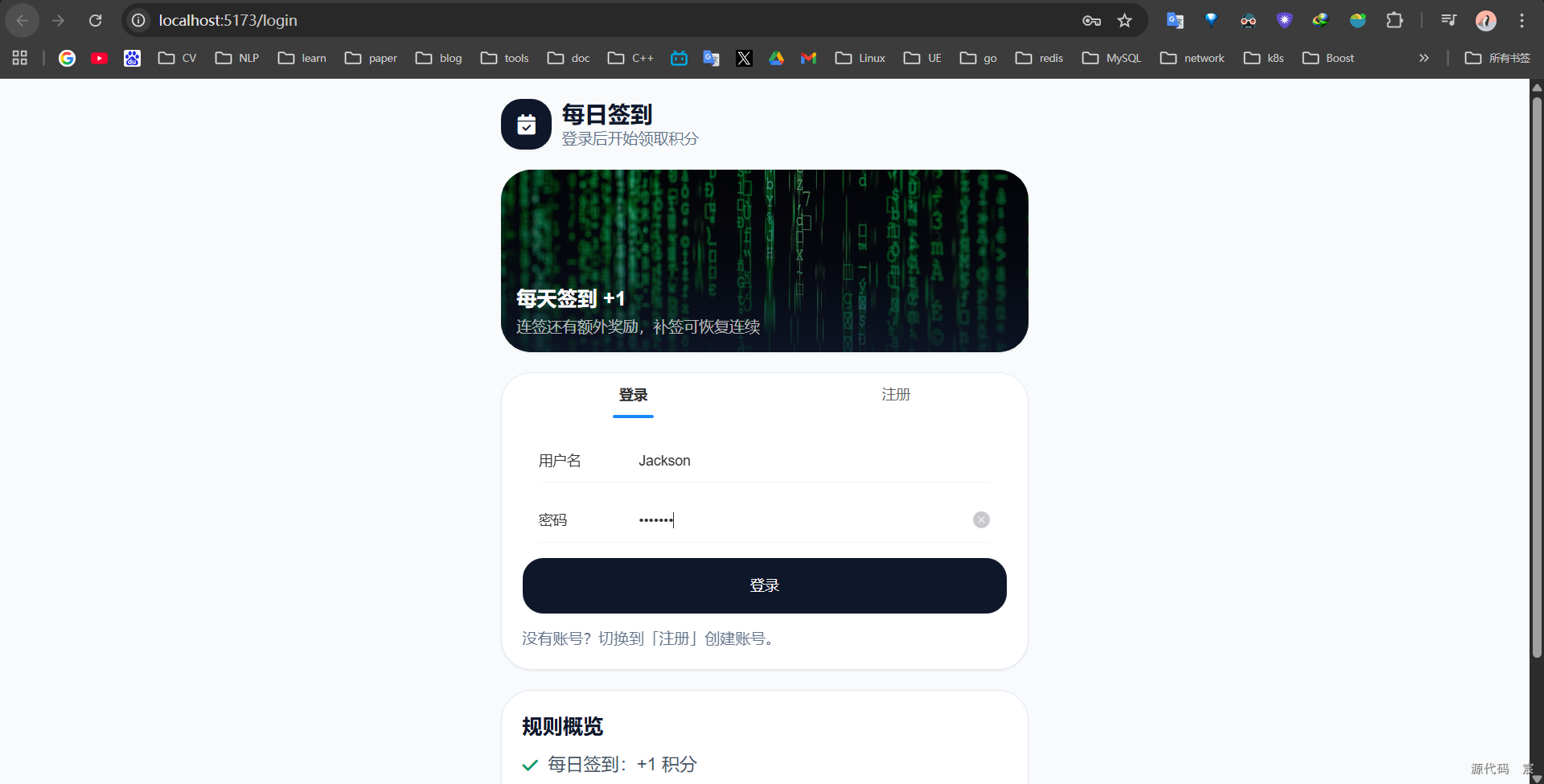Submit with the dark 登录 button
This screenshot has height=784, width=1544.
point(764,585)
